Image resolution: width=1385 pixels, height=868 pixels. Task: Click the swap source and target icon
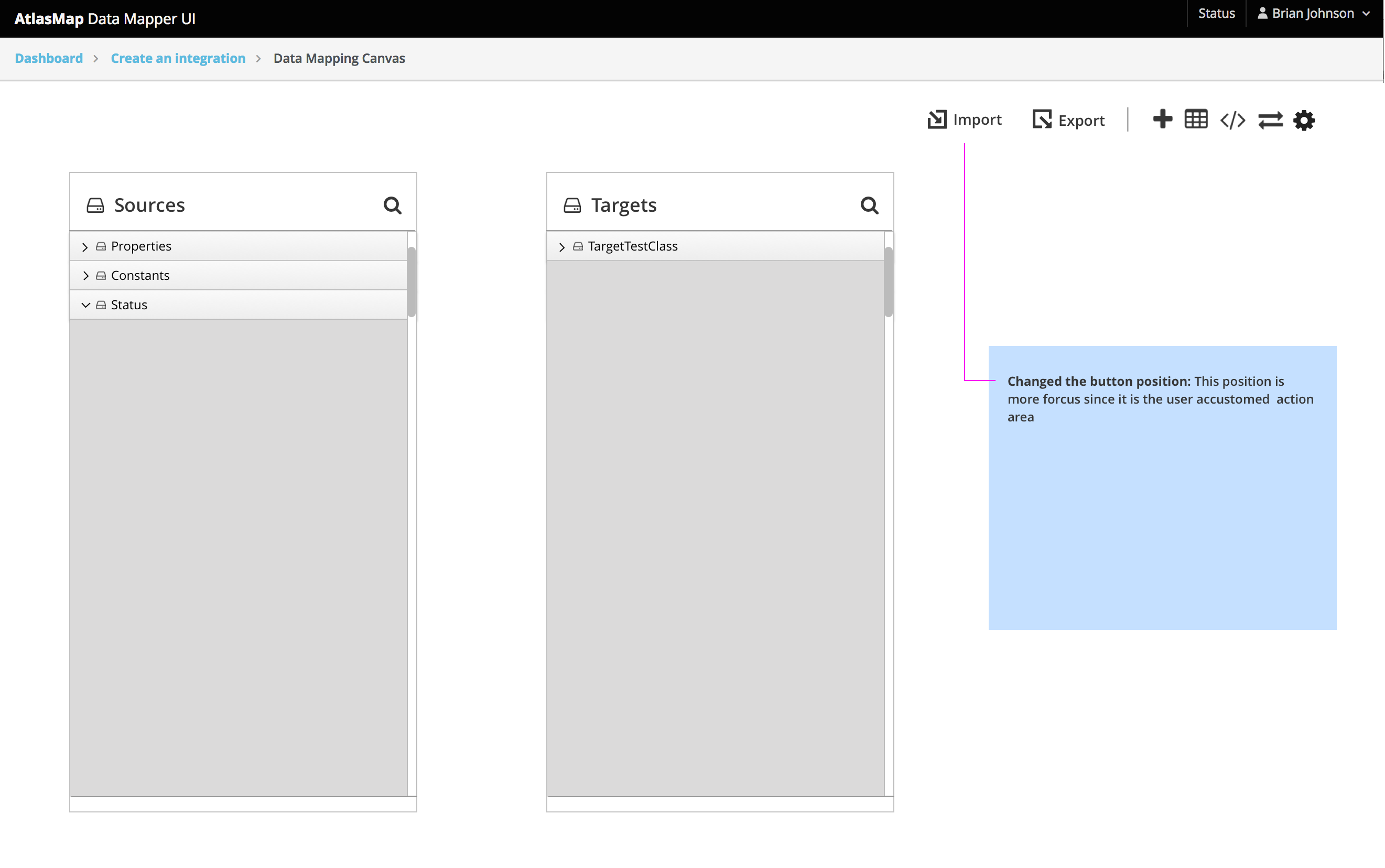[1271, 120]
